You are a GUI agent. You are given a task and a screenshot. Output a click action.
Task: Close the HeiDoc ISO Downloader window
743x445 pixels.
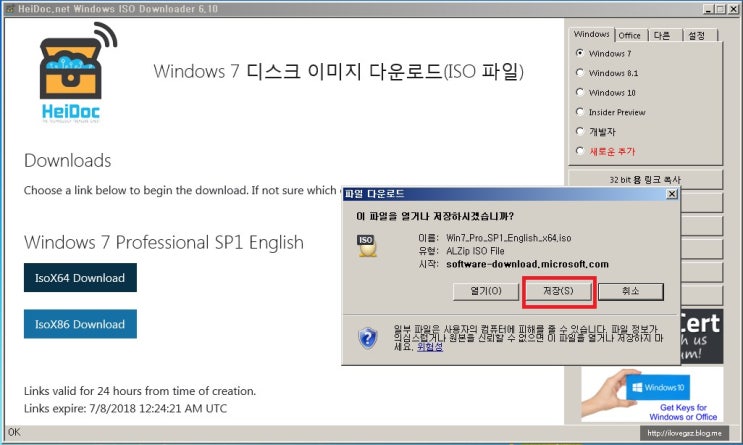(x=733, y=9)
